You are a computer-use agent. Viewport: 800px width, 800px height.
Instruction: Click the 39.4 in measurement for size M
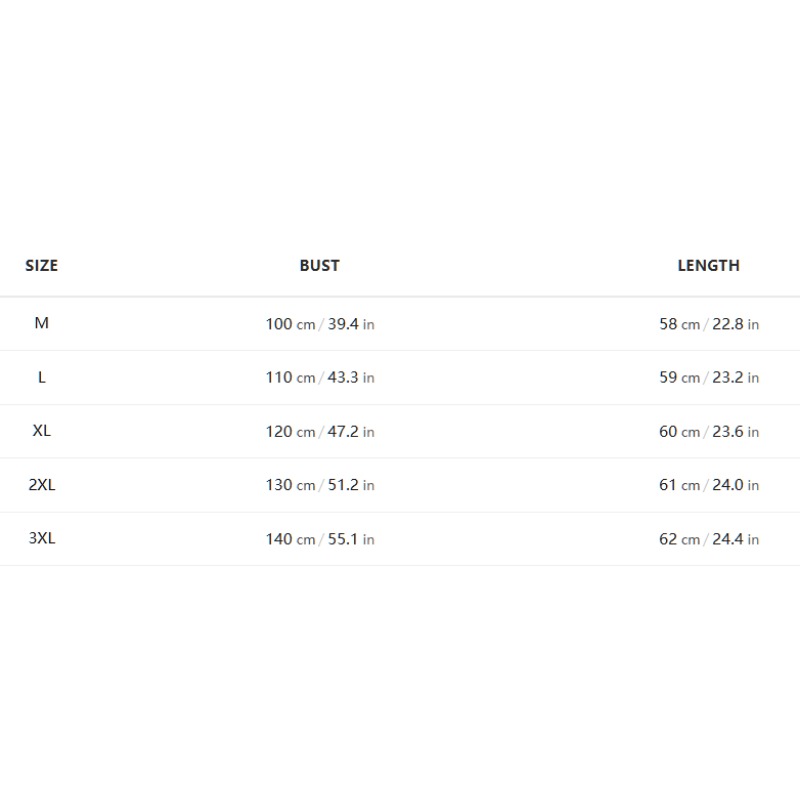point(351,324)
